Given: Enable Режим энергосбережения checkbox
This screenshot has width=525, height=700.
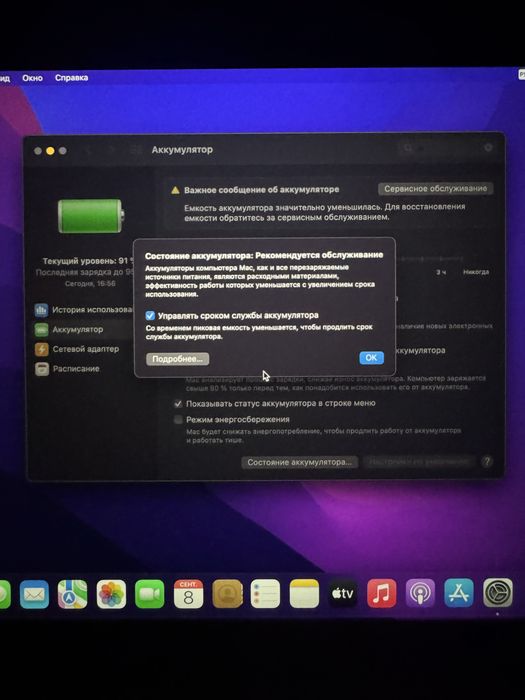Looking at the screenshot, I should (178, 420).
